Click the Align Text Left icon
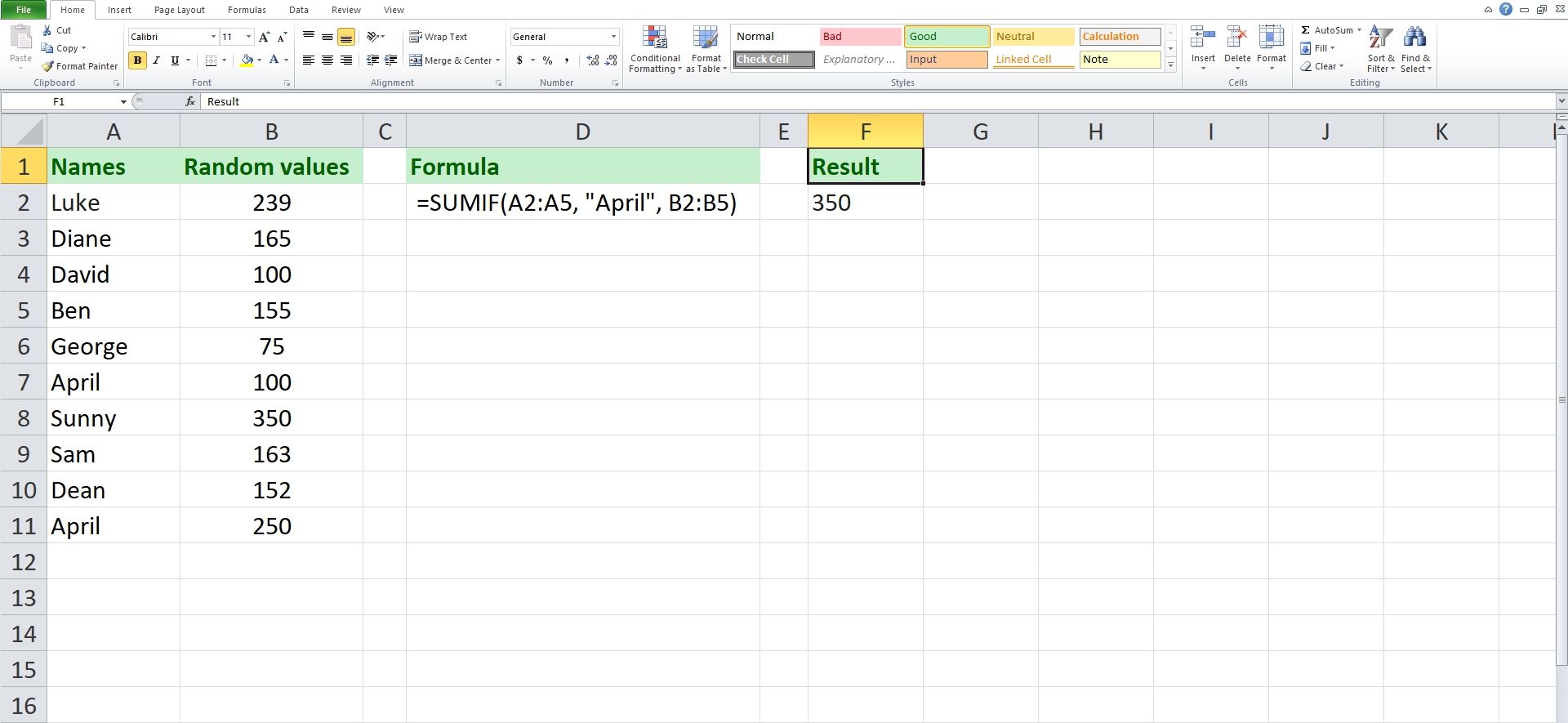The image size is (1568, 723). coord(309,60)
